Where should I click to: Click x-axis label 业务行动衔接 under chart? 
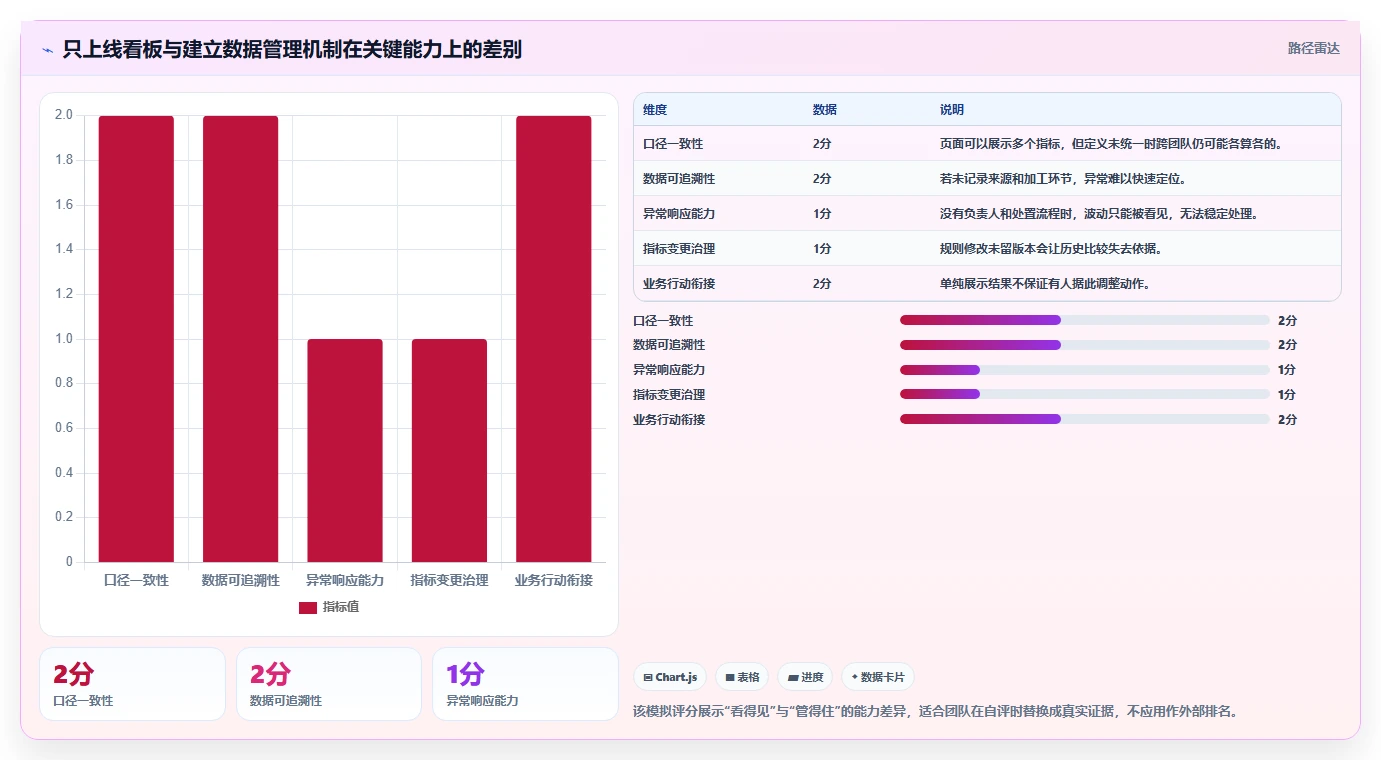click(x=554, y=580)
